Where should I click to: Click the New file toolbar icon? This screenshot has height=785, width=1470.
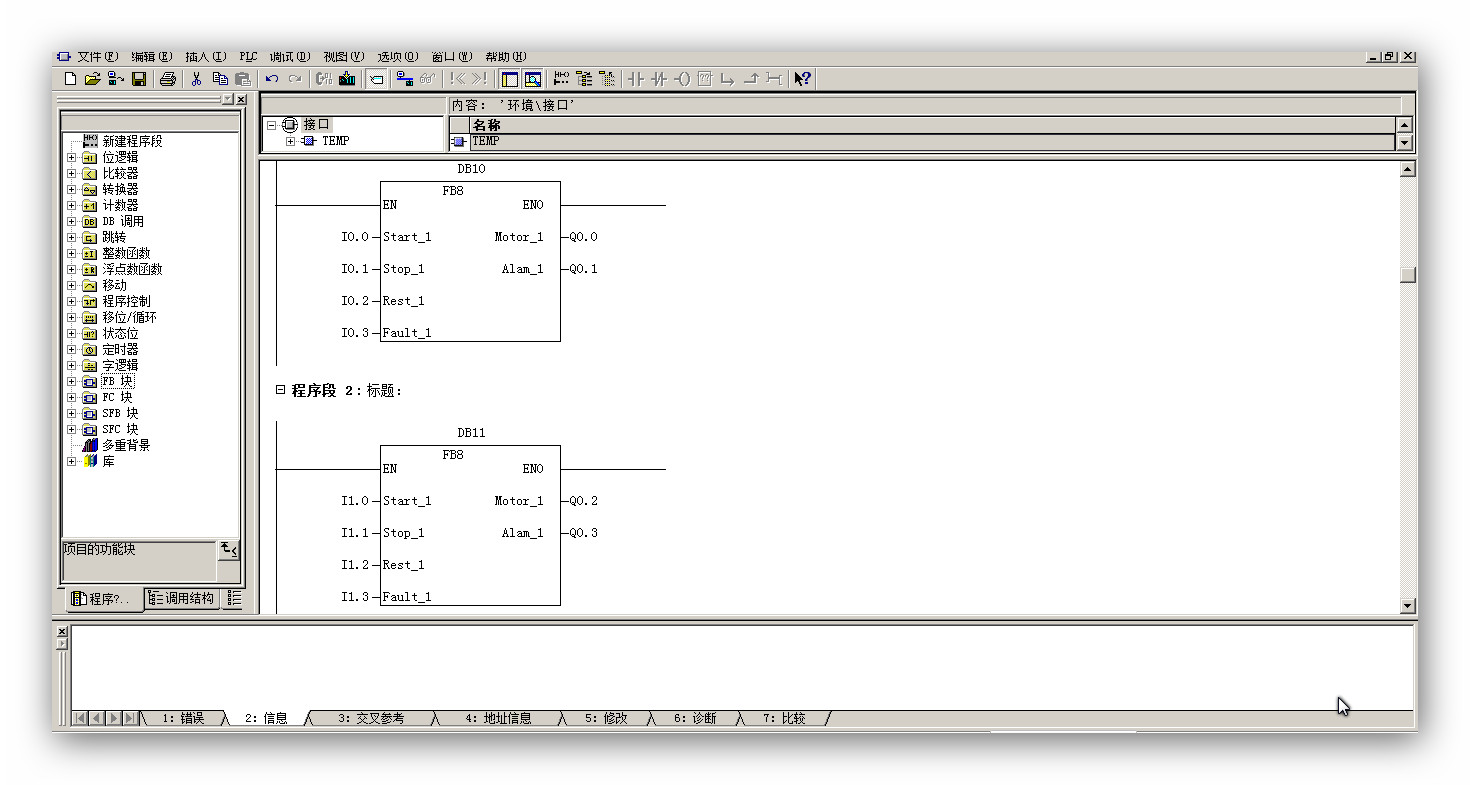[x=70, y=79]
